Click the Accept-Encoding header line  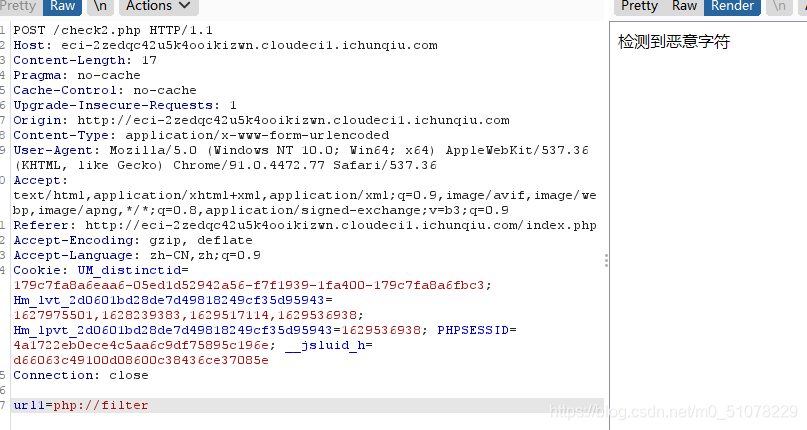click(133, 240)
